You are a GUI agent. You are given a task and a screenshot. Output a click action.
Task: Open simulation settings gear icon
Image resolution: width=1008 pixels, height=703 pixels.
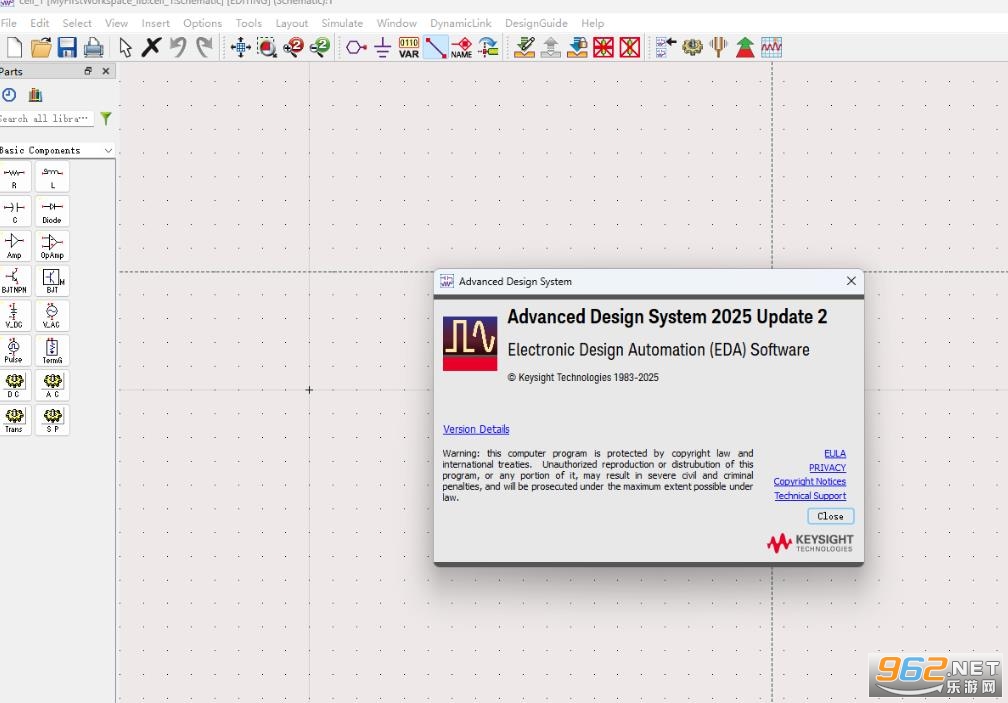(x=692, y=48)
